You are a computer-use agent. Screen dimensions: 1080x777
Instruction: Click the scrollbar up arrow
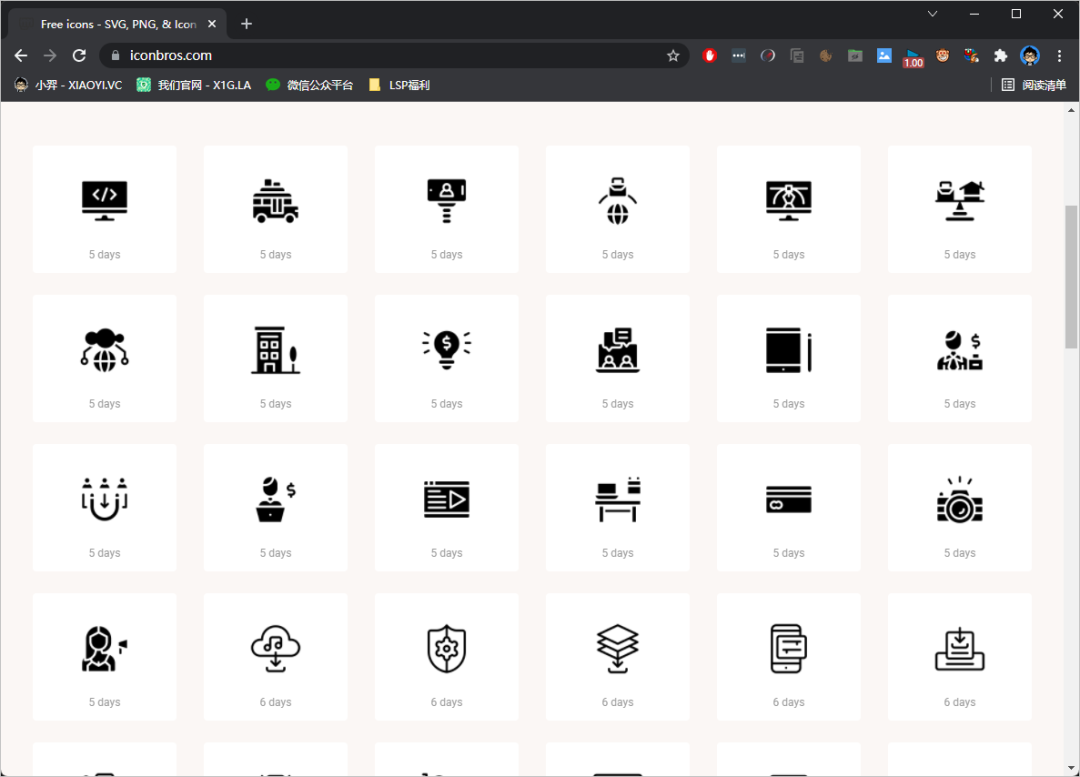pos(1071,110)
